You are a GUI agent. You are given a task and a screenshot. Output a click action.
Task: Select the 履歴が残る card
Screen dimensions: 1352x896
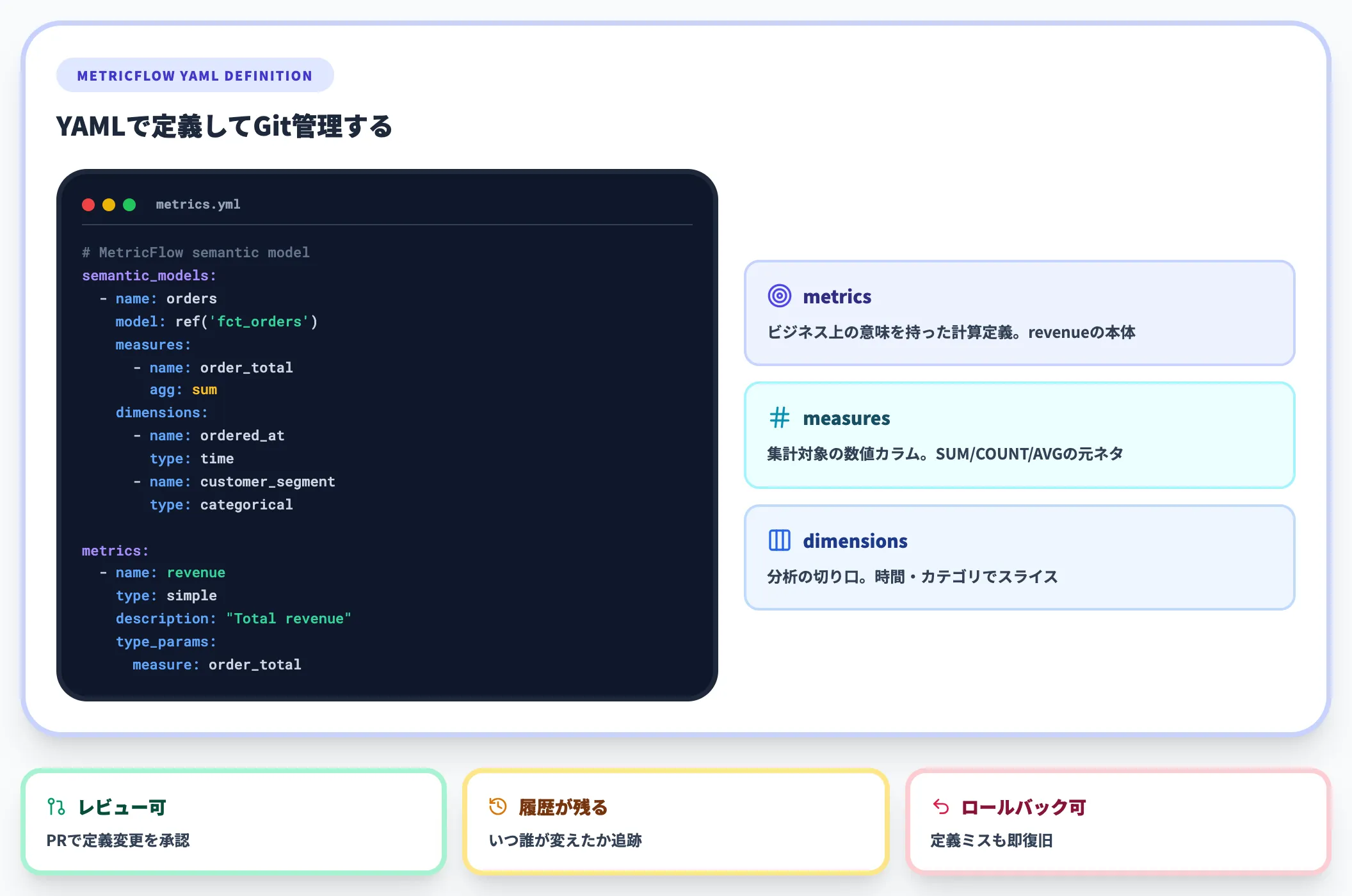[675, 822]
